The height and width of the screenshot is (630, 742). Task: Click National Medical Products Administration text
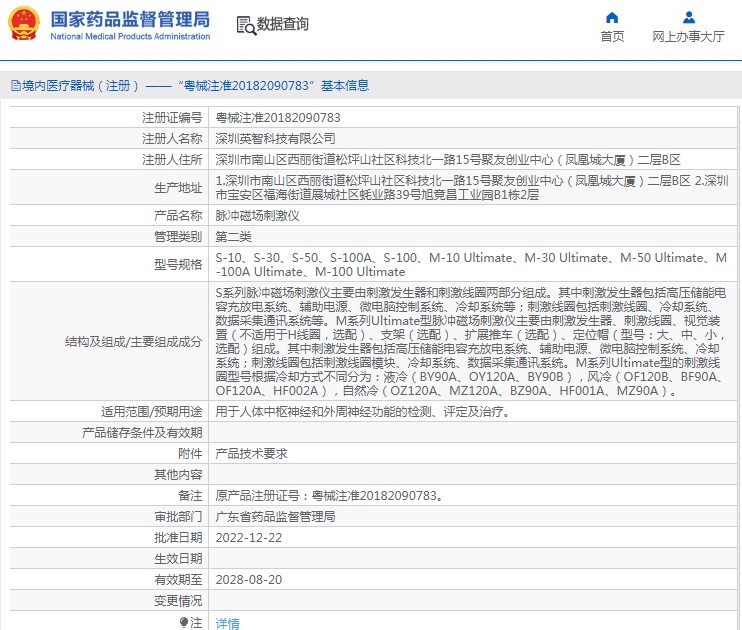coord(130,36)
